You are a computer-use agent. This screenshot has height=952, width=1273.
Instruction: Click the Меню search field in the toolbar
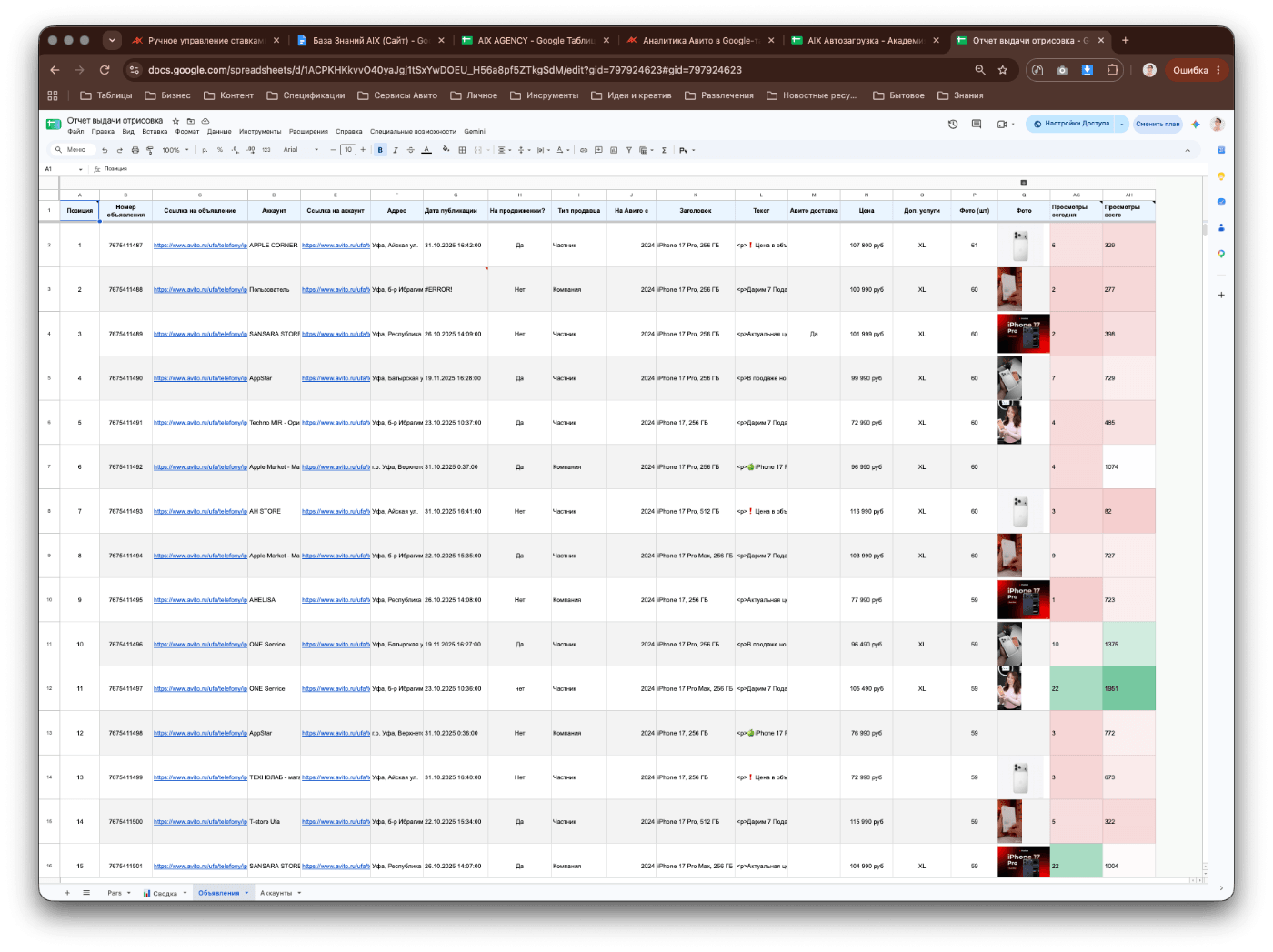click(x=73, y=150)
